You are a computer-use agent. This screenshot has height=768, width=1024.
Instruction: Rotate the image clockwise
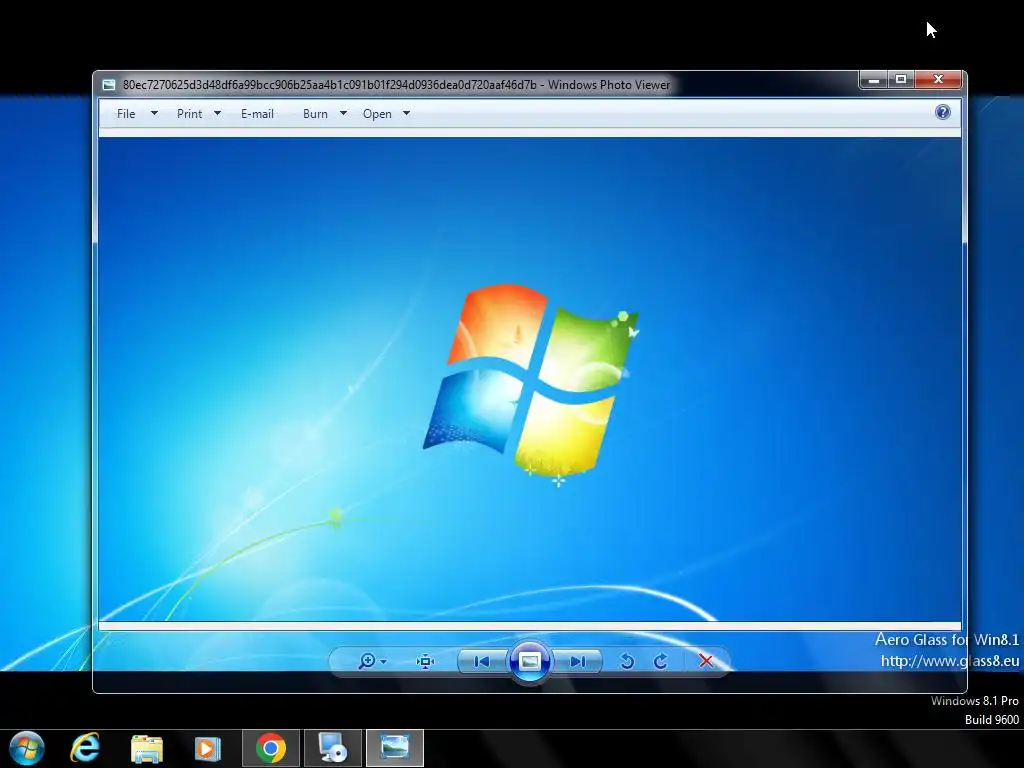[661, 662]
